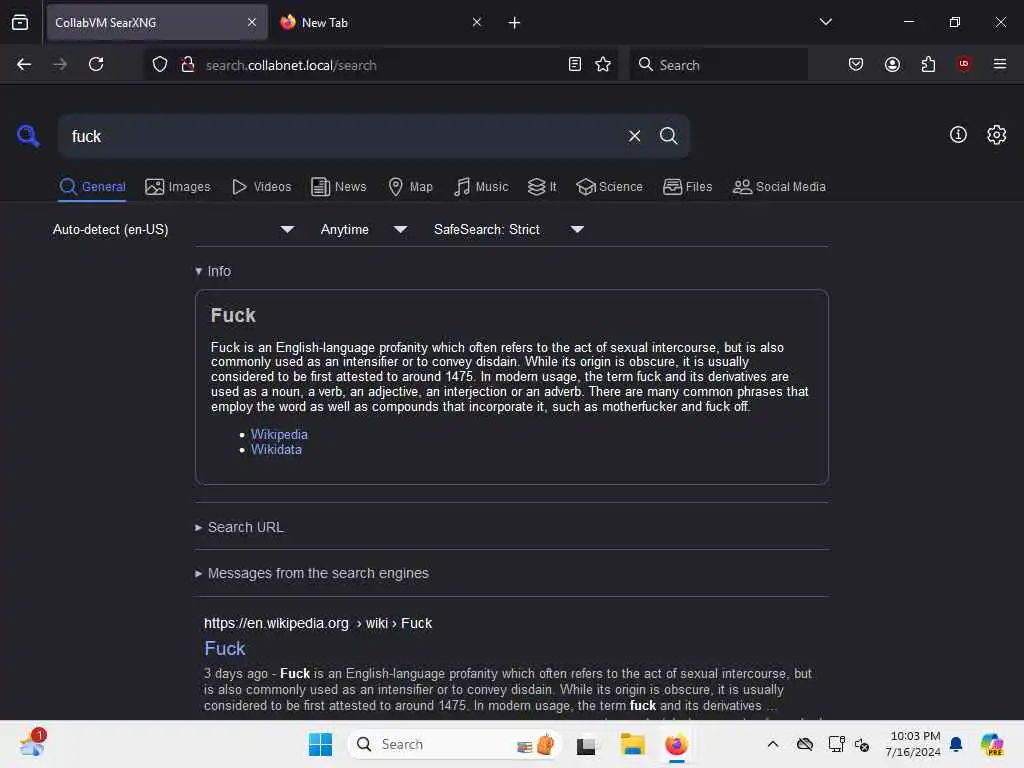1024x768 pixels.
Task: Switch to Videos category
Action: point(261,187)
